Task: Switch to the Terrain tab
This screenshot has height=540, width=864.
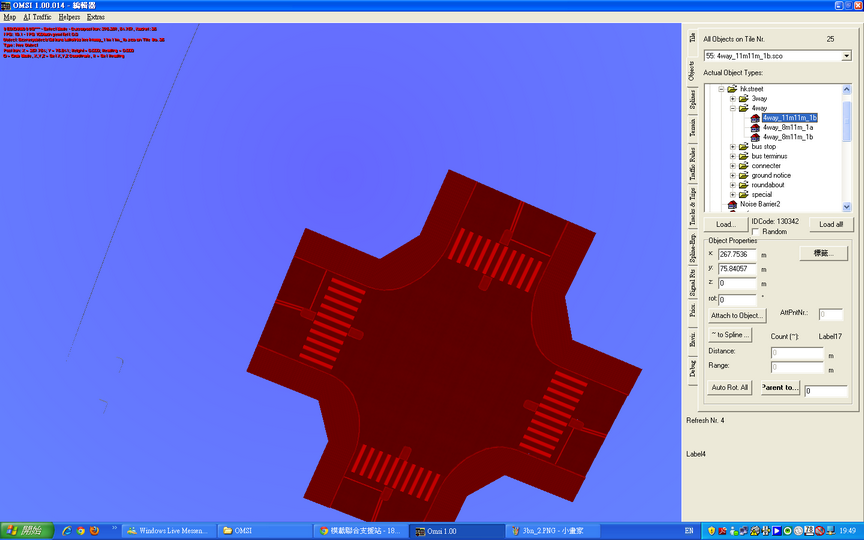Action: 693,127
